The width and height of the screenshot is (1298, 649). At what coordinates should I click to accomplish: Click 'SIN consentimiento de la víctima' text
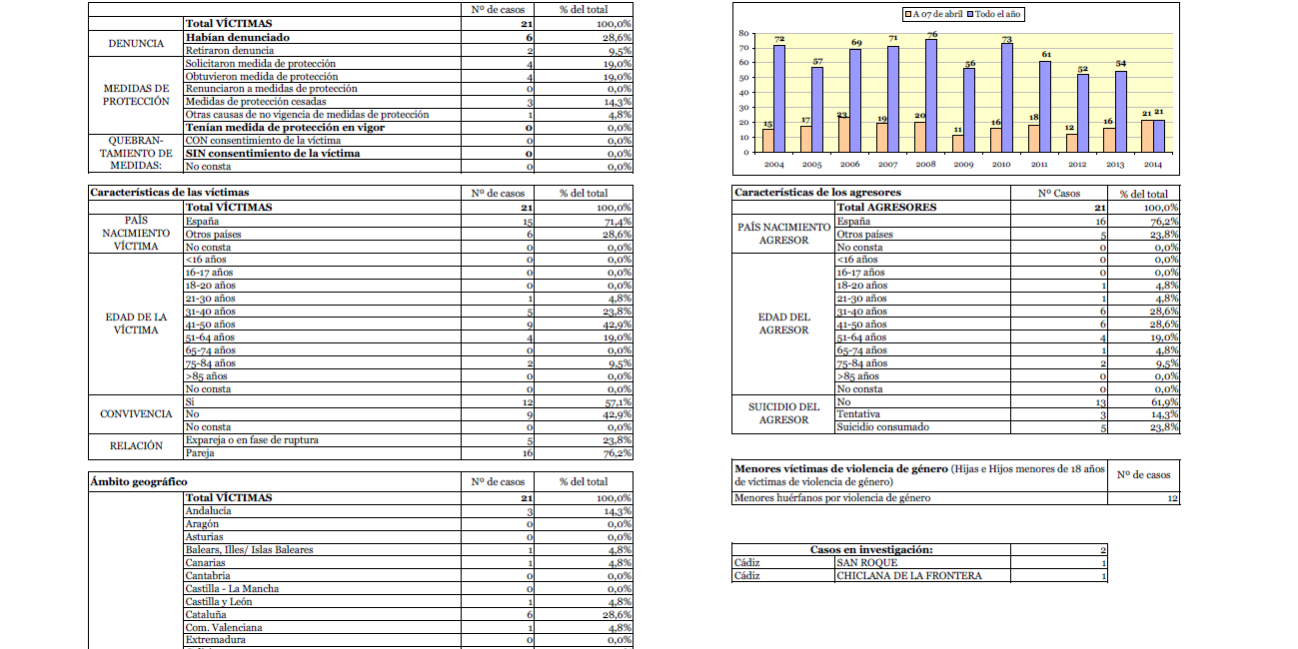point(273,154)
